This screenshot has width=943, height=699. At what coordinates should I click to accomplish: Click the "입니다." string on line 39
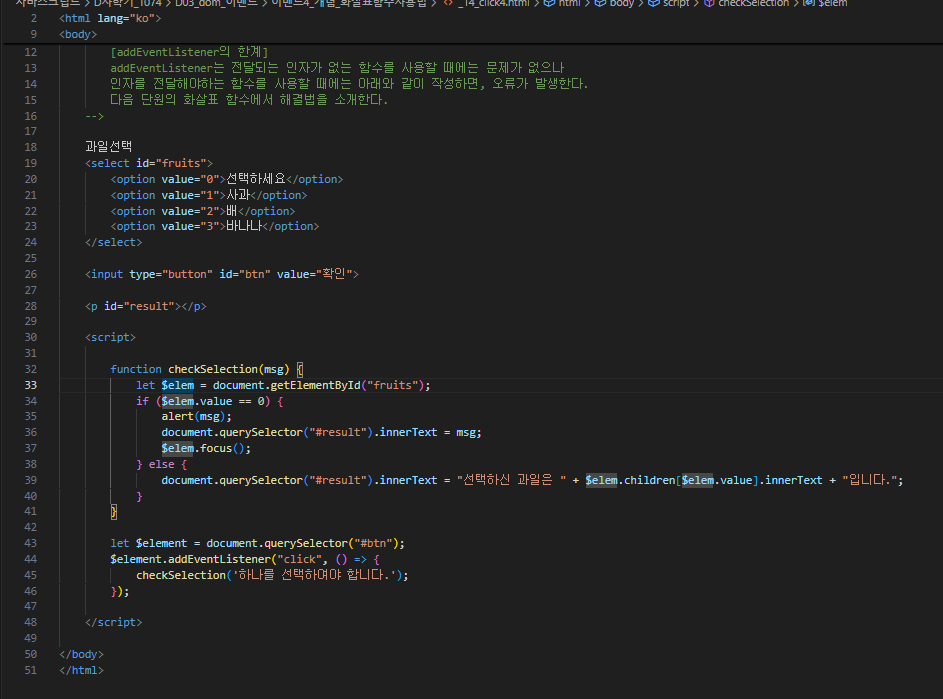(870, 480)
